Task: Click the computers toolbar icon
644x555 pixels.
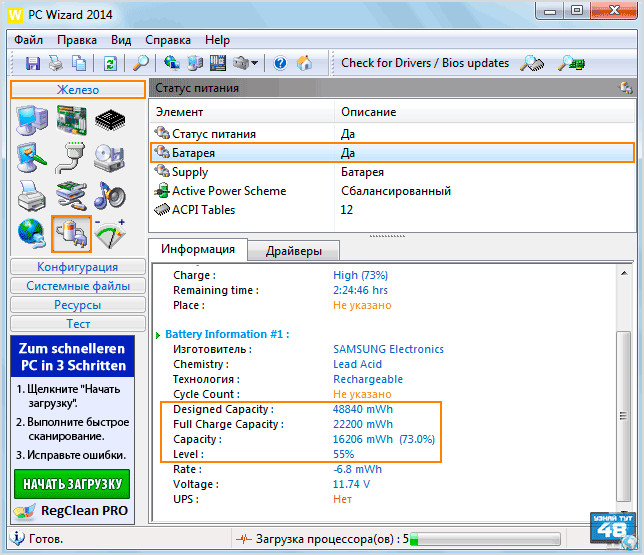Action: pyautogui.click(x=195, y=63)
